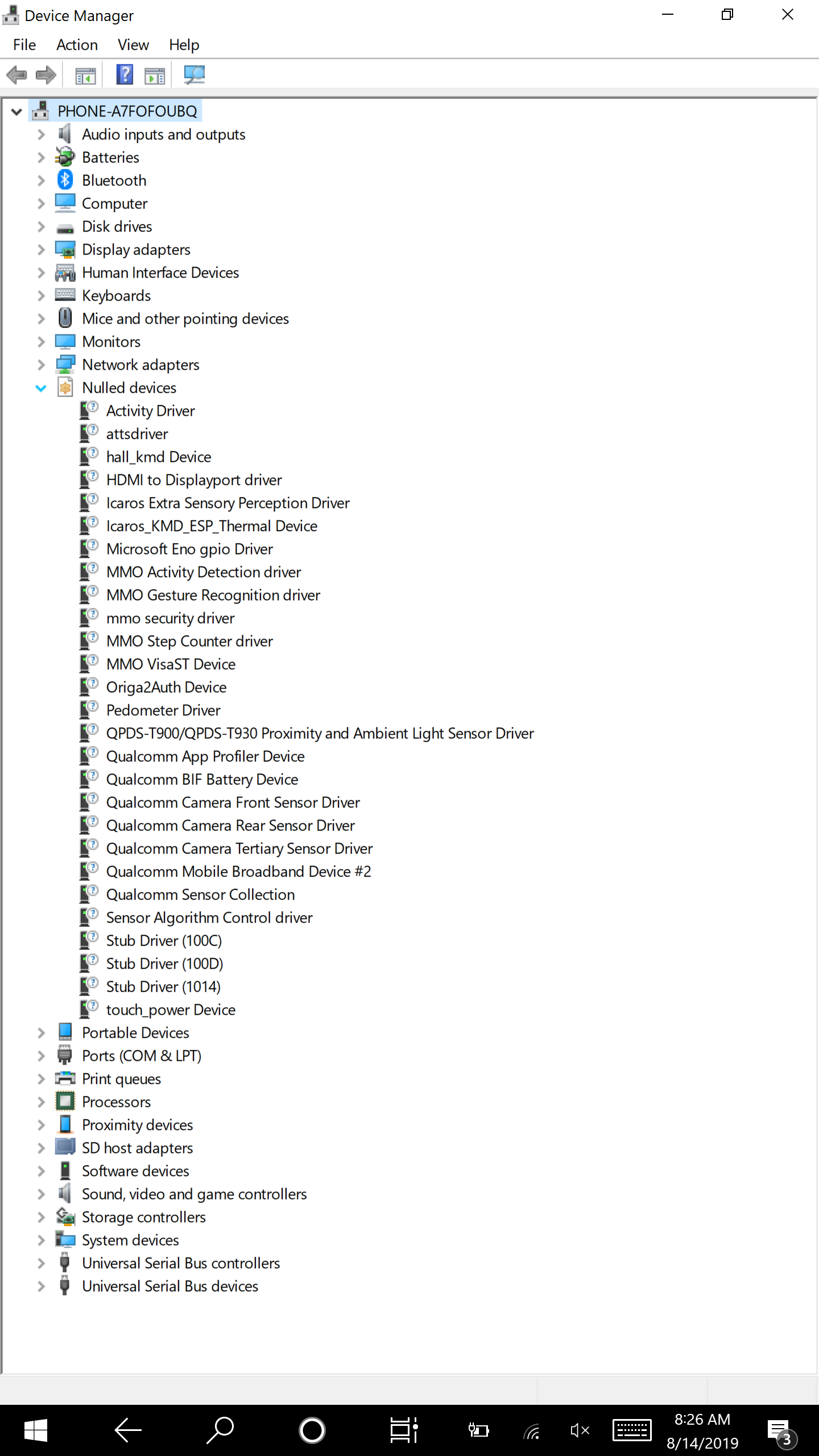
Task: Click the Scan for hardware changes icon
Action: (194, 75)
